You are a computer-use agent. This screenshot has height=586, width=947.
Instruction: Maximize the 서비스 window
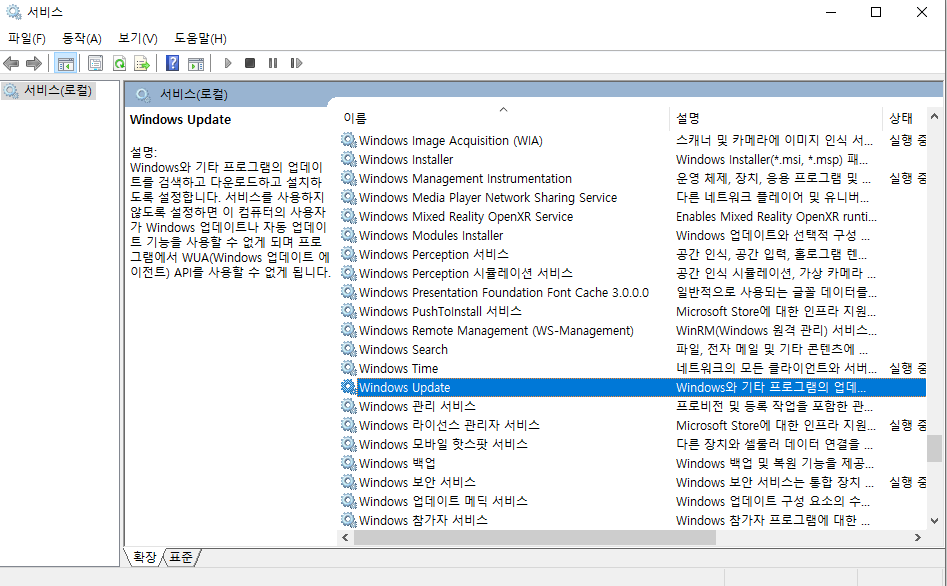coord(876,12)
